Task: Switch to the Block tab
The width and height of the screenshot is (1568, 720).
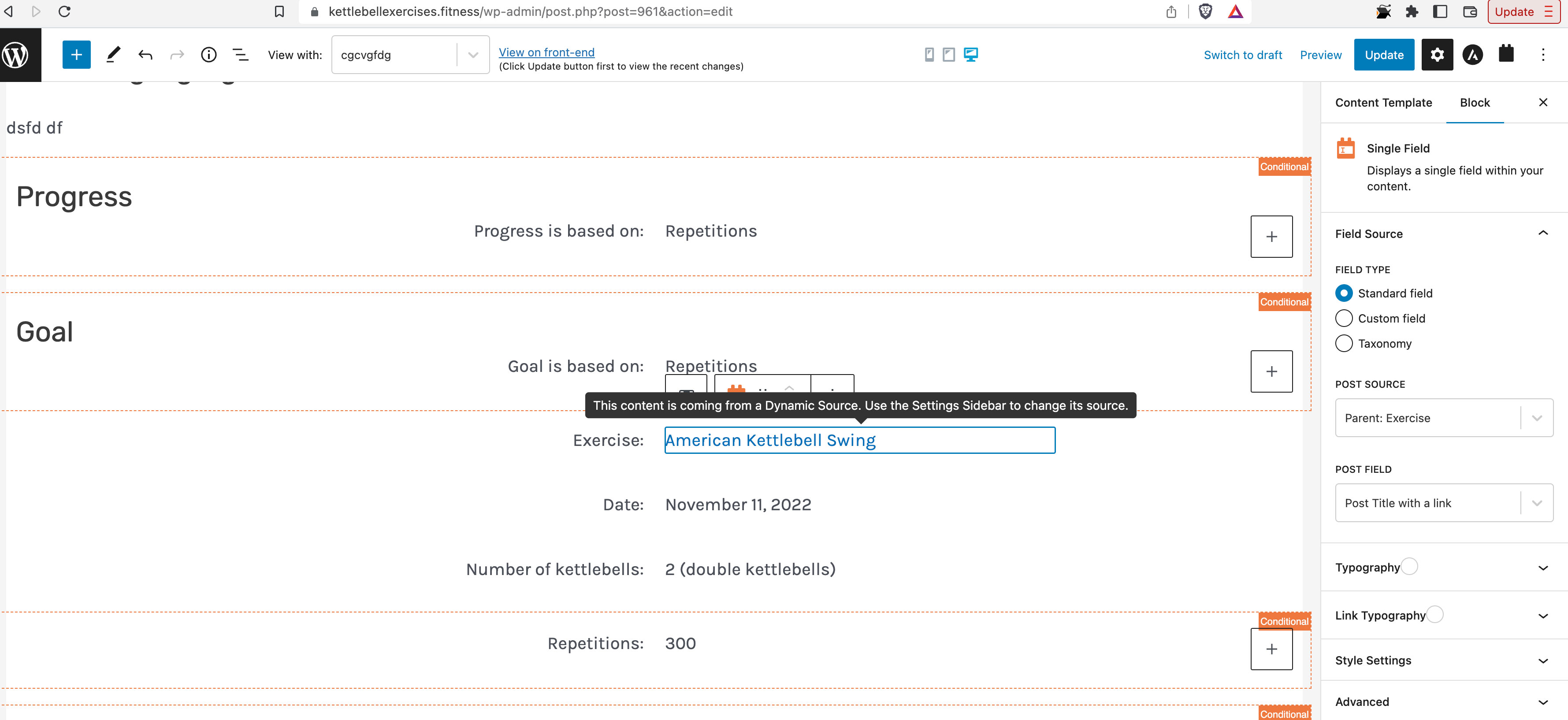Action: 1475,103
